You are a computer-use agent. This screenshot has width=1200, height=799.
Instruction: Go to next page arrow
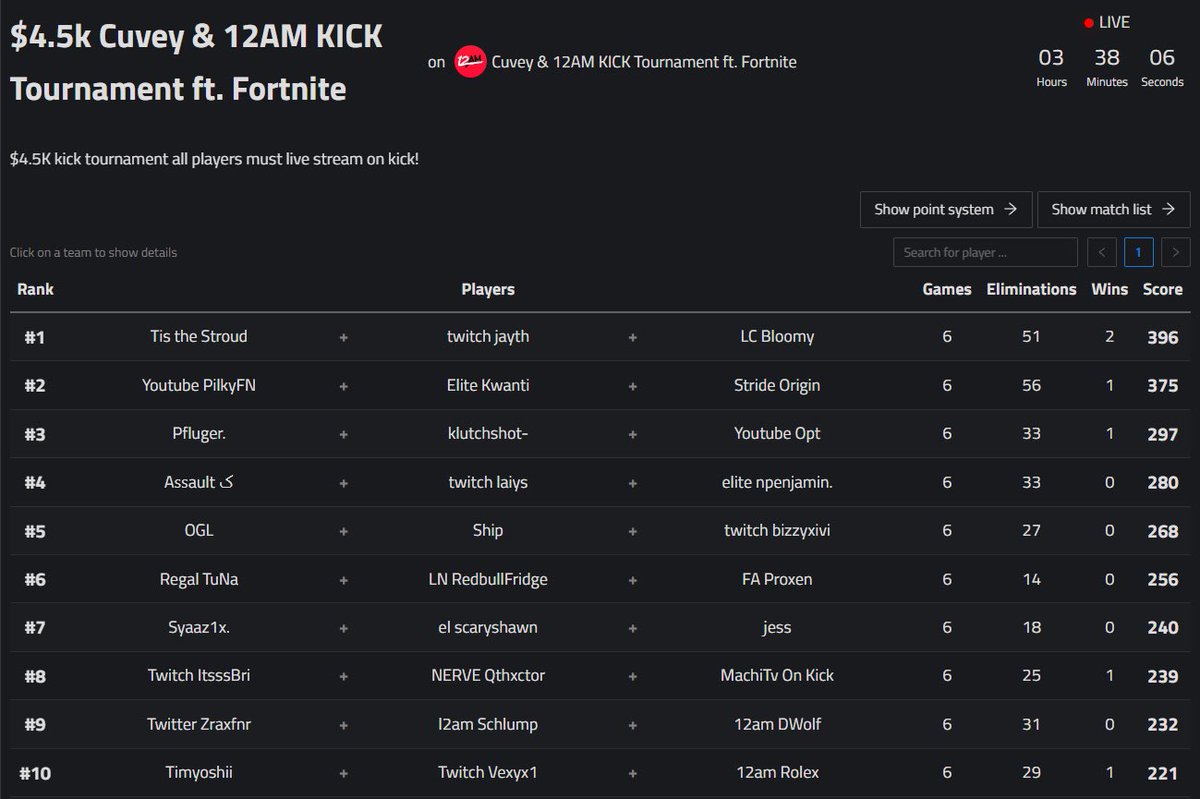tap(1176, 252)
